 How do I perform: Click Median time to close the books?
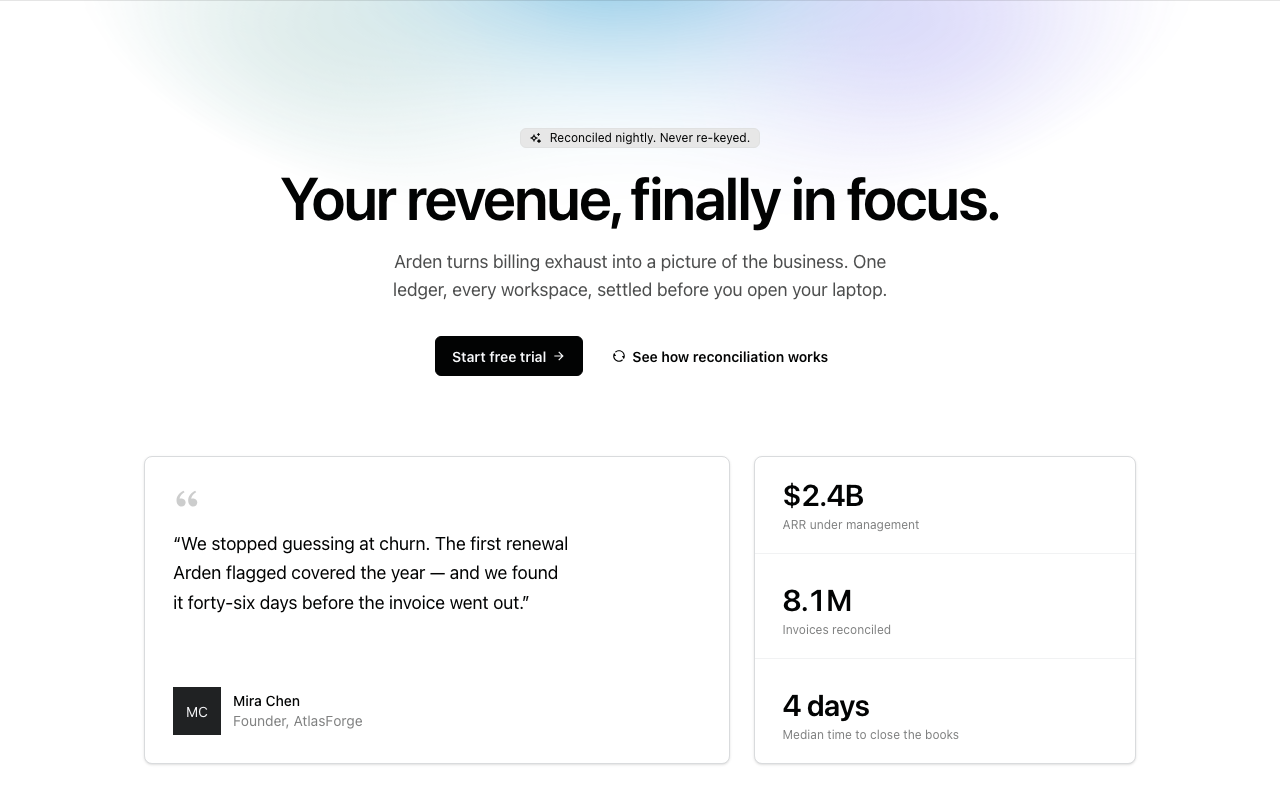coord(871,735)
